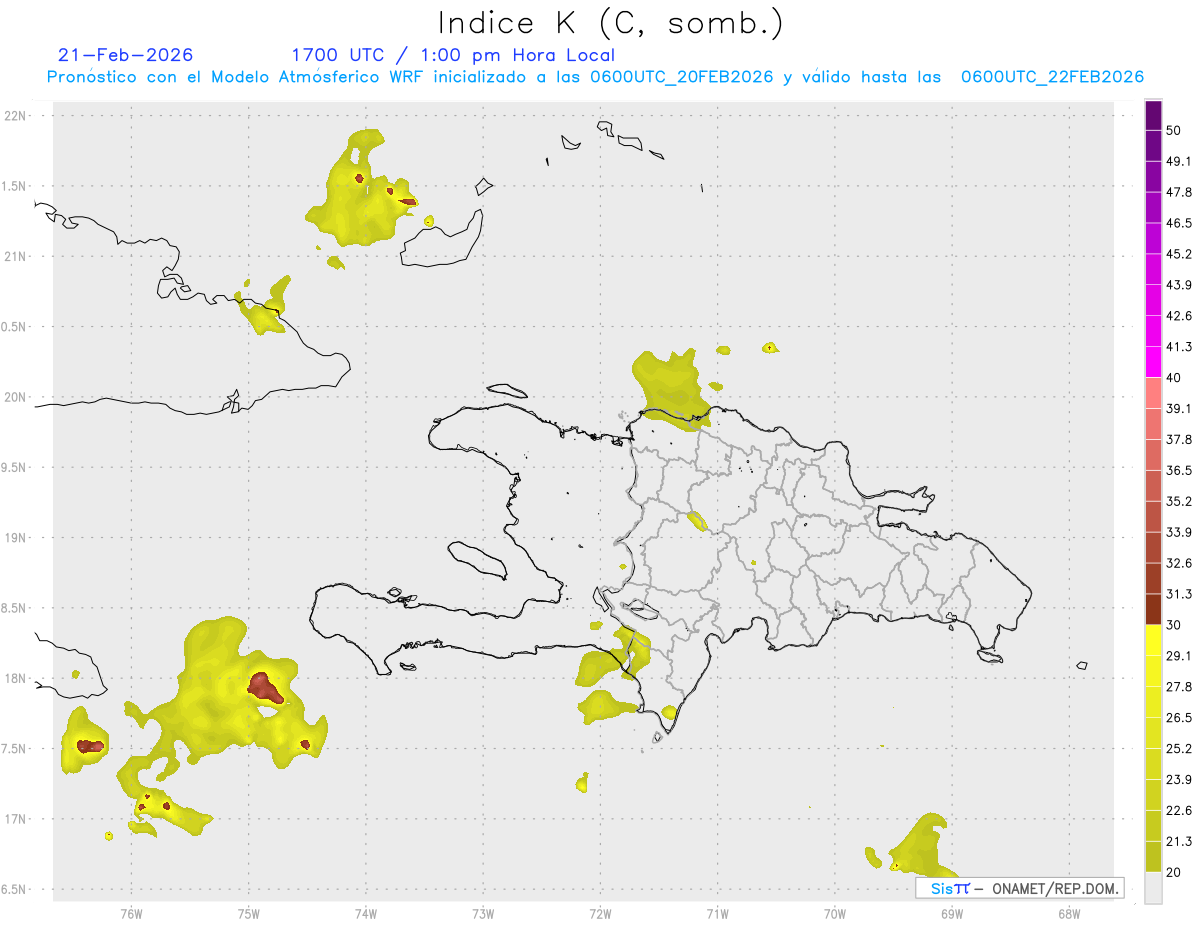Click the '32.6' color scale value
Viewport: 1200px width, 927px height.
[x=1178, y=563]
